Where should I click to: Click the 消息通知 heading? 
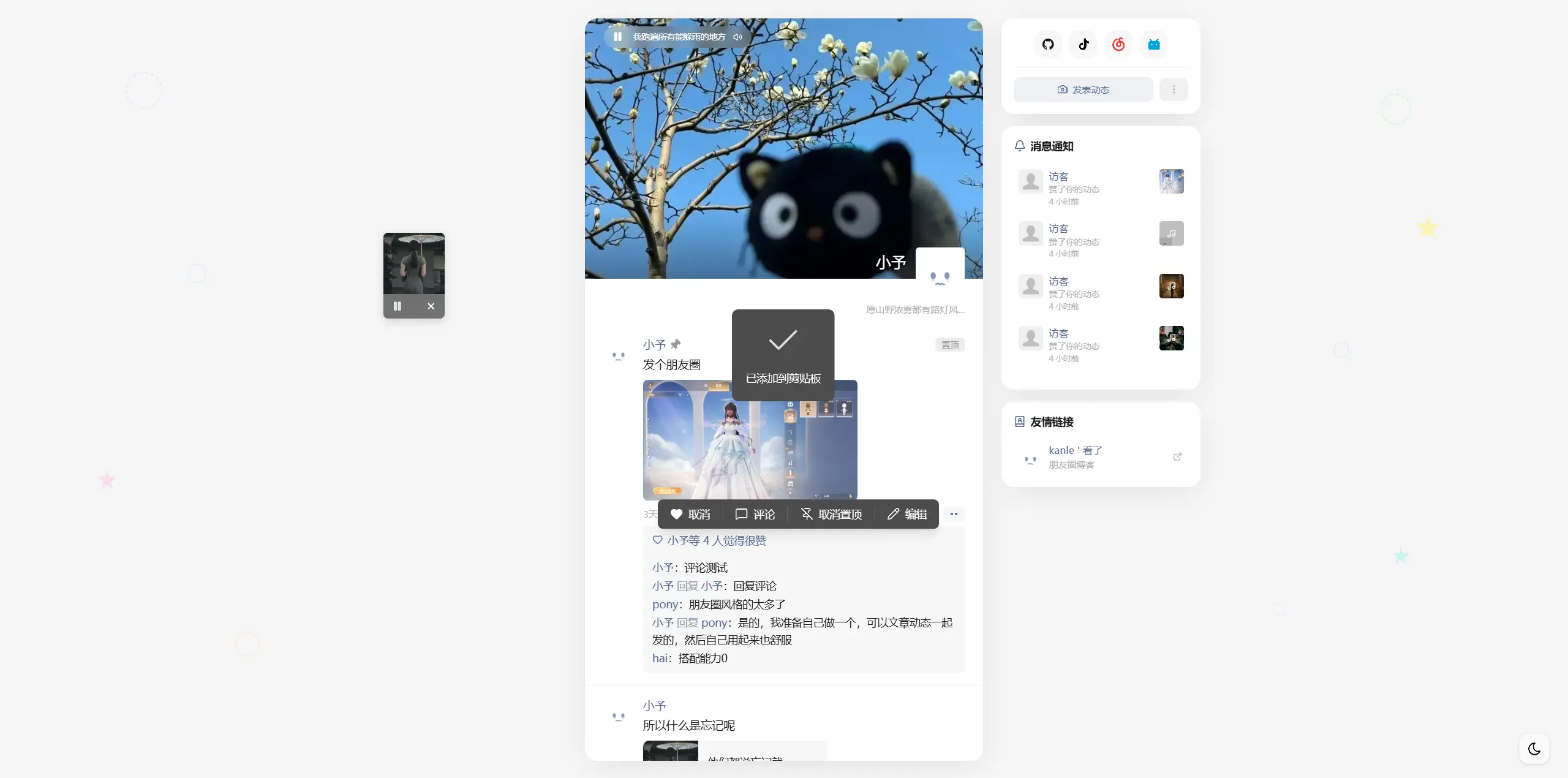point(1052,146)
